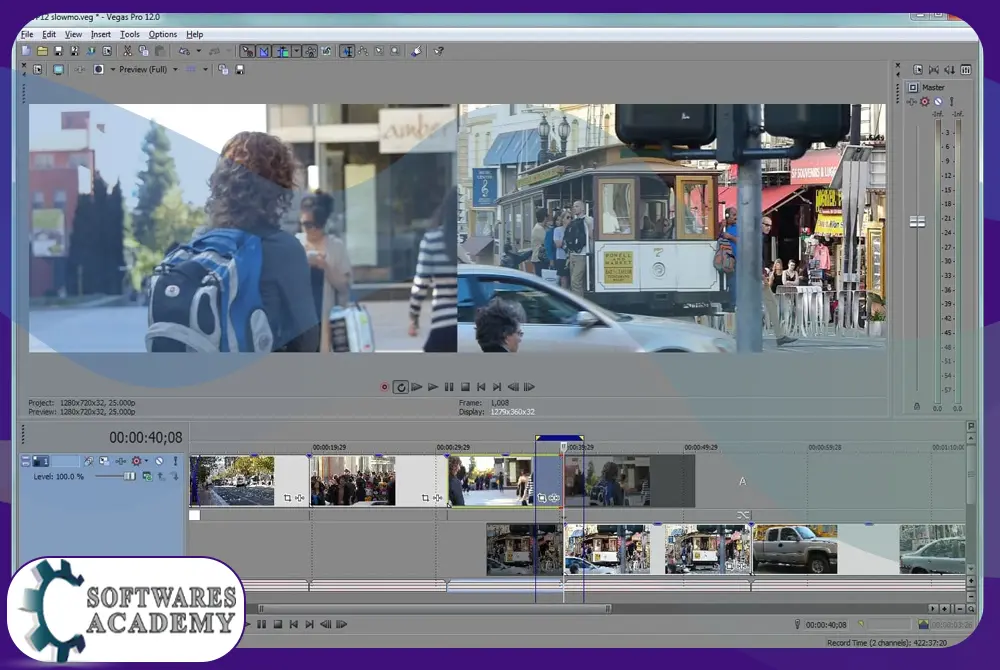The height and width of the screenshot is (670, 1000).
Task: Click the Record button under preview
Action: [x=385, y=387]
